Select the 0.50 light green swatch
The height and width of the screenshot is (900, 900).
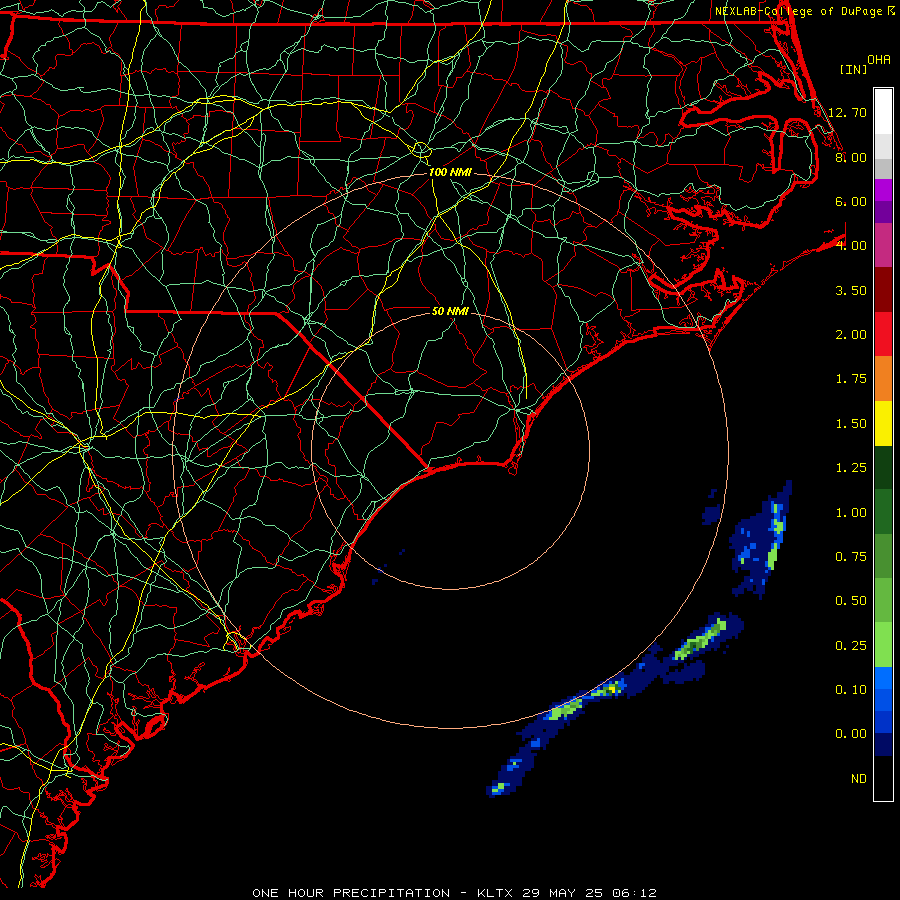pyautogui.click(x=883, y=600)
